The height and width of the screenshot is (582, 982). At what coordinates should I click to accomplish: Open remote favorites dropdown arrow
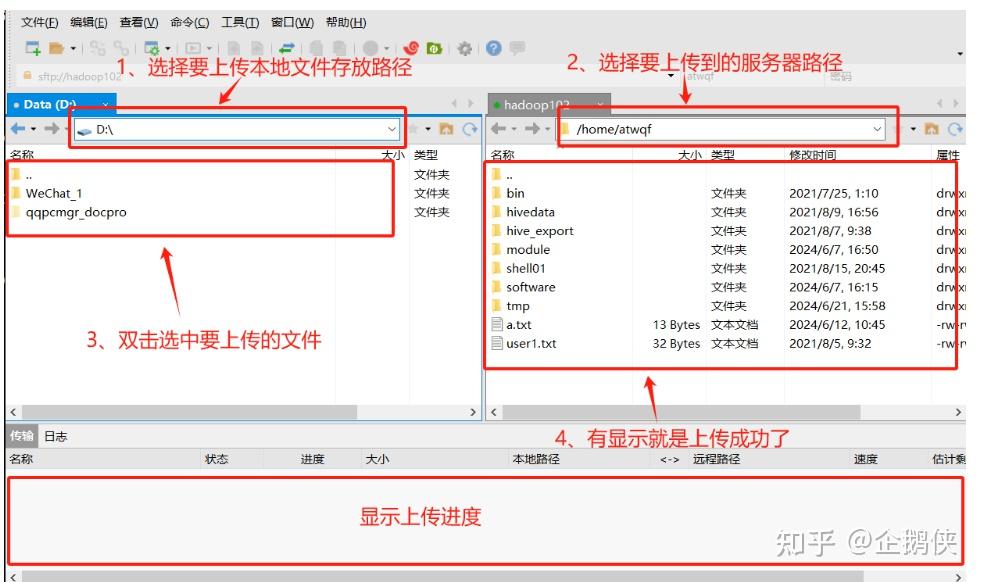click(914, 129)
